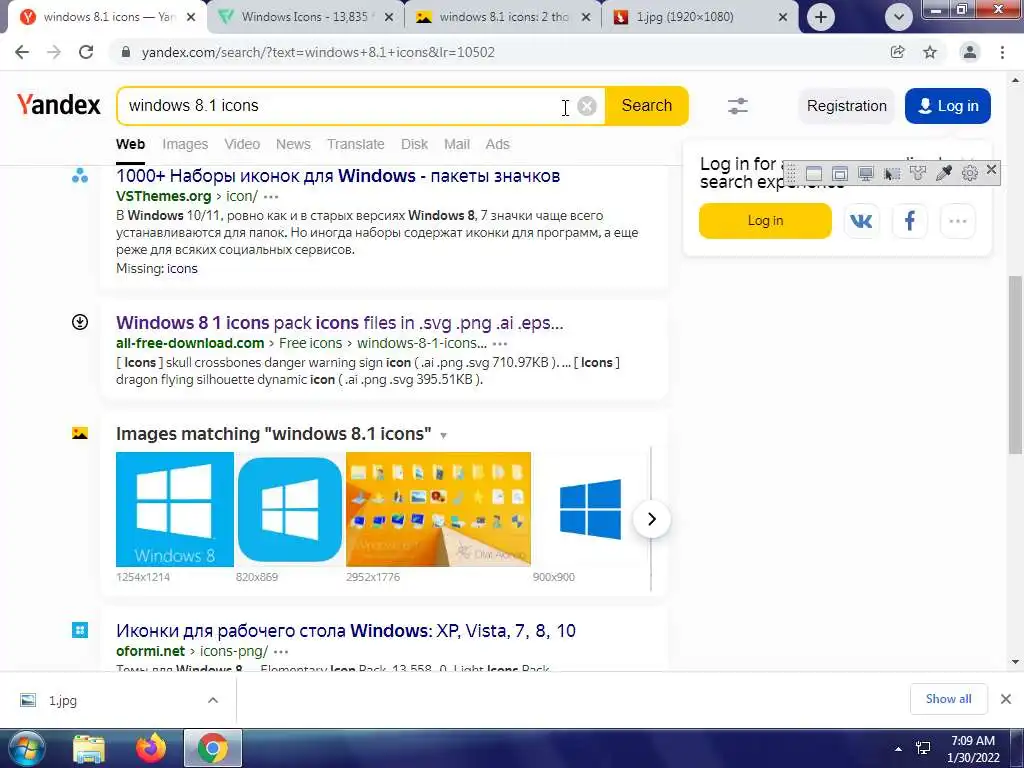The width and height of the screenshot is (1024, 768).
Task: Click the full screen monitor capture icon
Action: [866, 174]
